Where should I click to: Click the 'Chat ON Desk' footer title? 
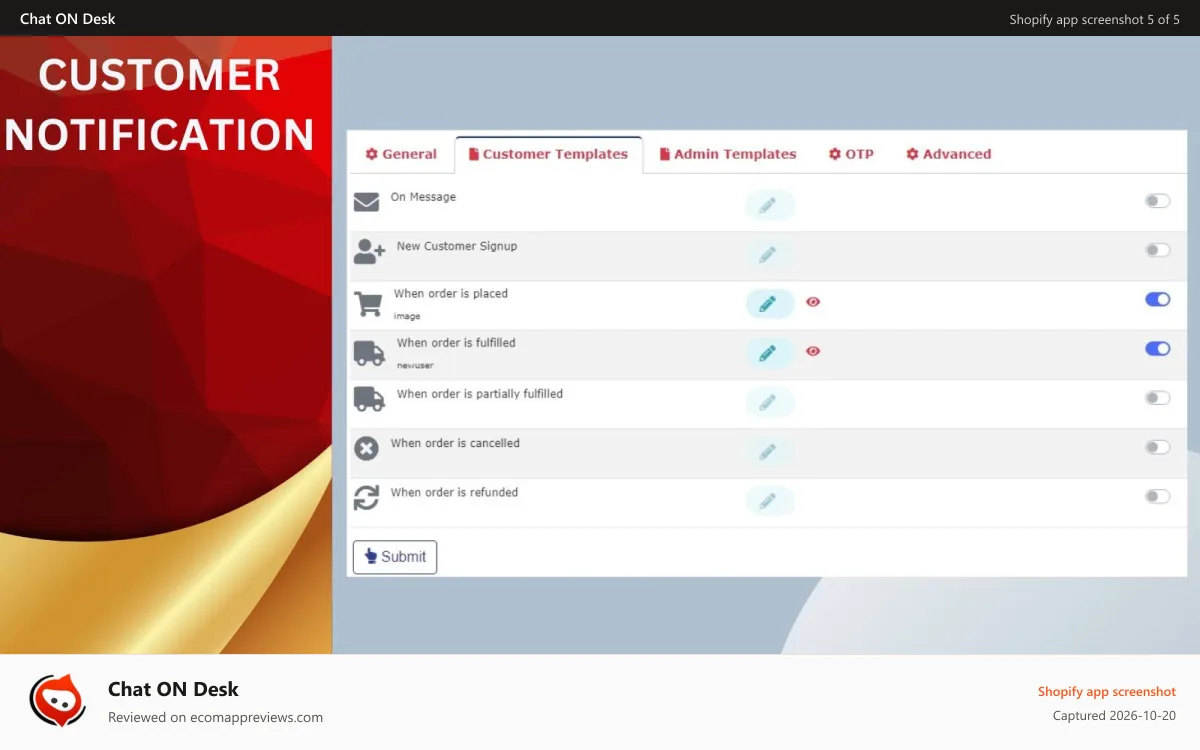coord(173,689)
